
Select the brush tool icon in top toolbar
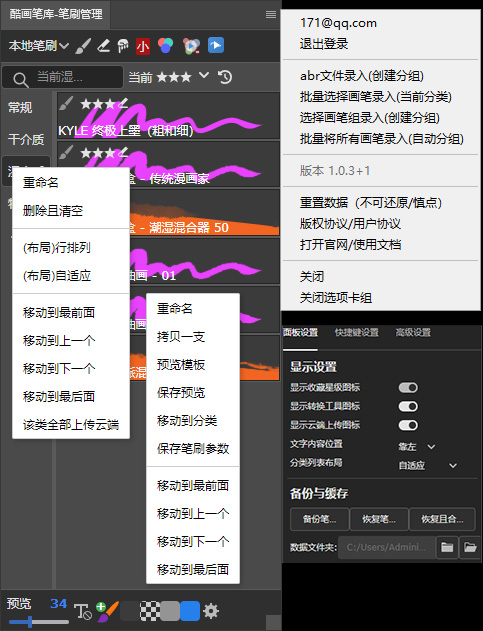pos(83,46)
